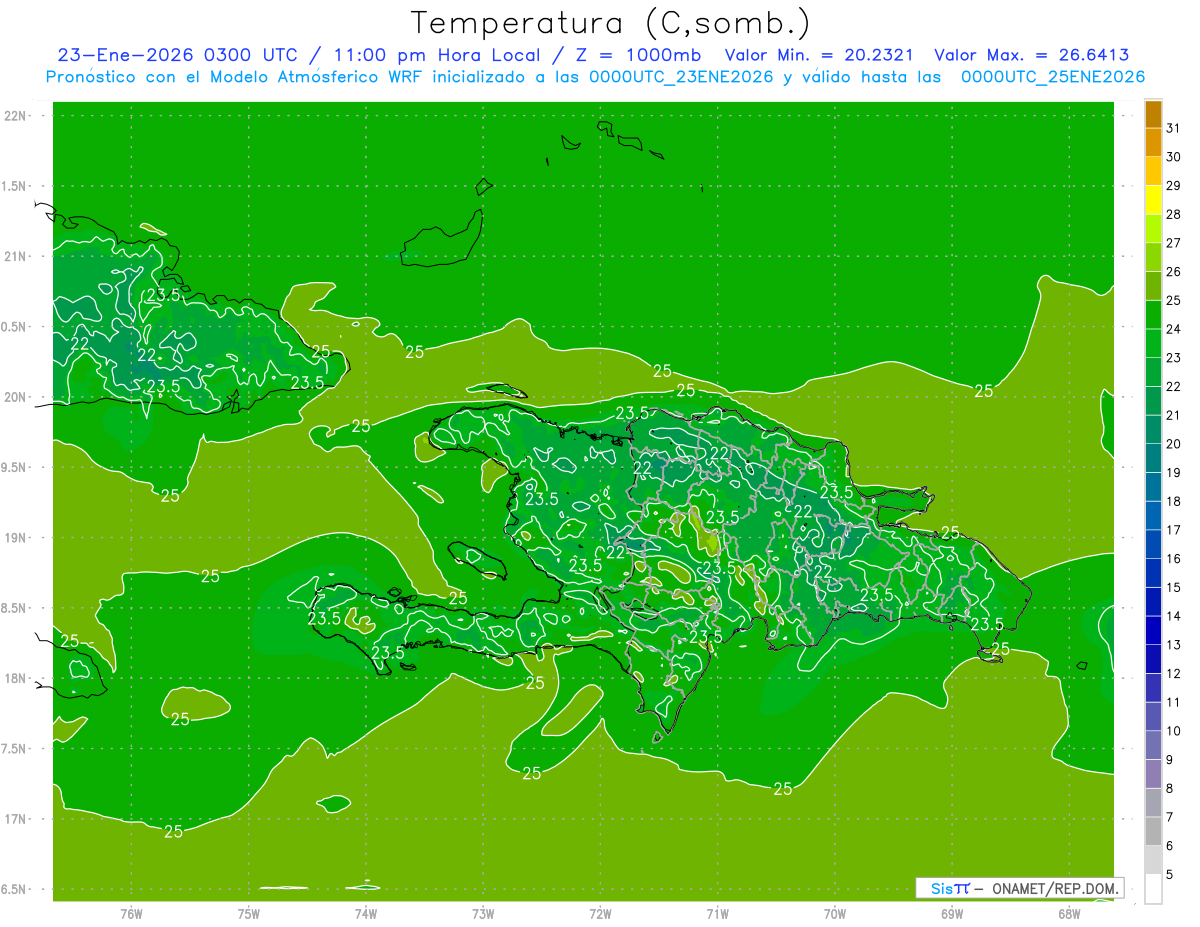Image resolution: width=1200 pixels, height=927 pixels.
Task: Pick the yellow swatch between 28 and 29
Action: [1153, 200]
